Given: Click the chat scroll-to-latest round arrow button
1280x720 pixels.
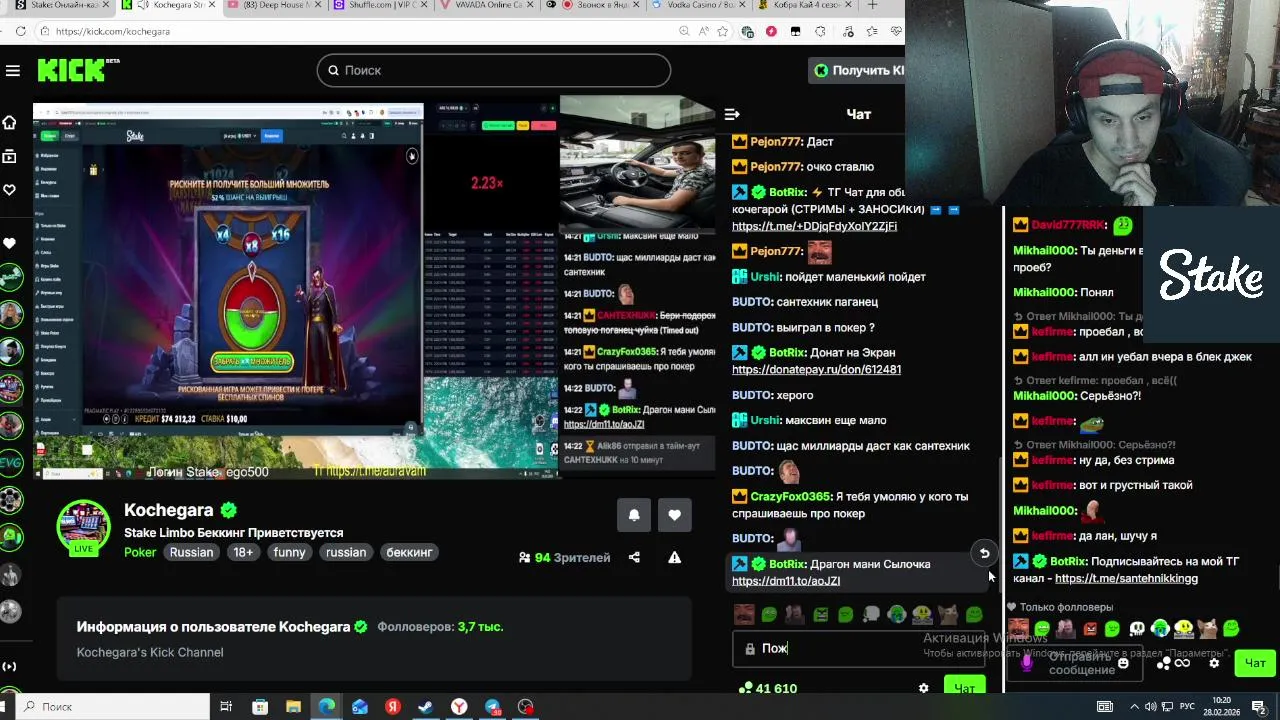Looking at the screenshot, I should point(984,553).
